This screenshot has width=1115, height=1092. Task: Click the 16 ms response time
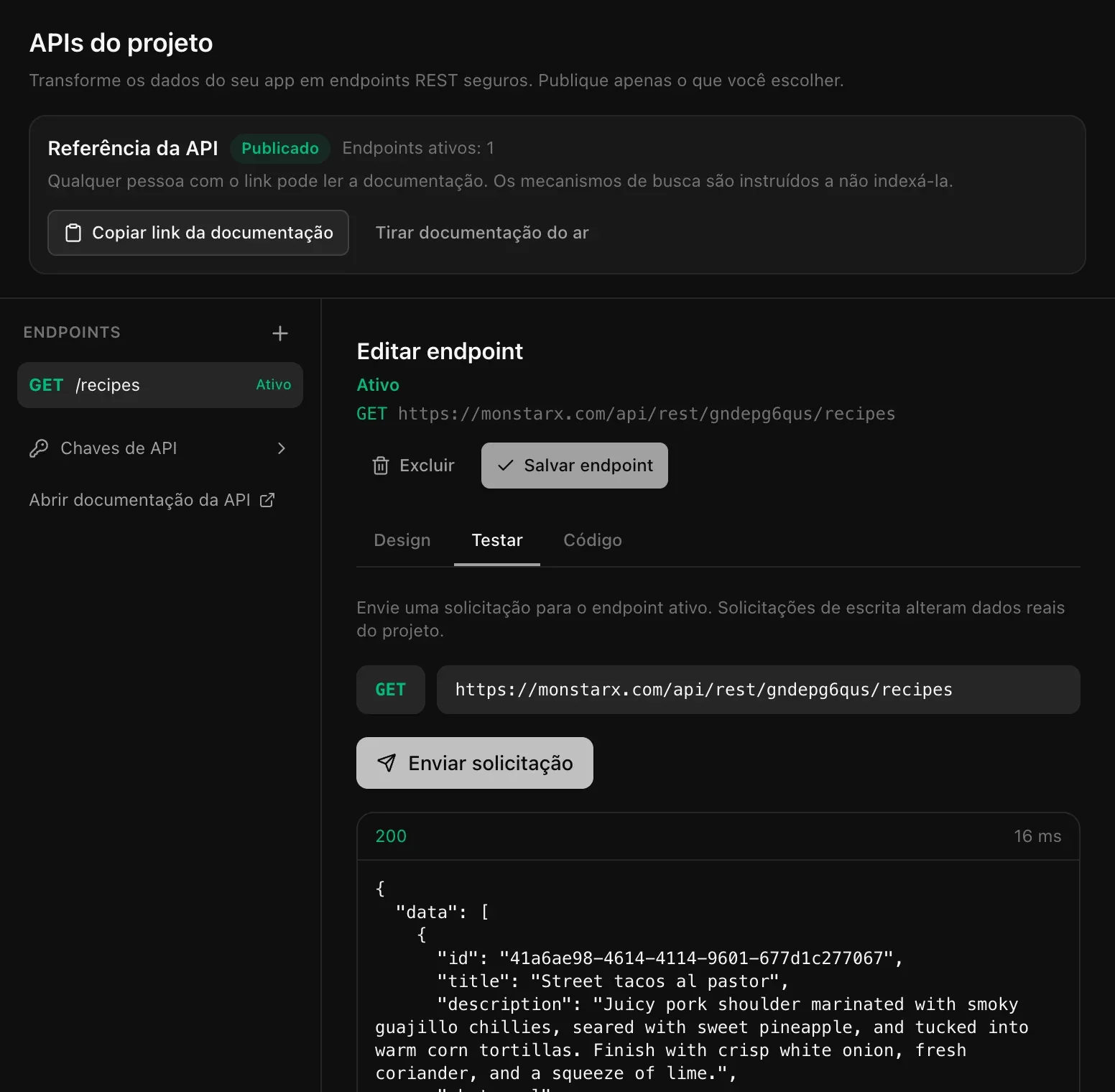[x=1037, y=836]
